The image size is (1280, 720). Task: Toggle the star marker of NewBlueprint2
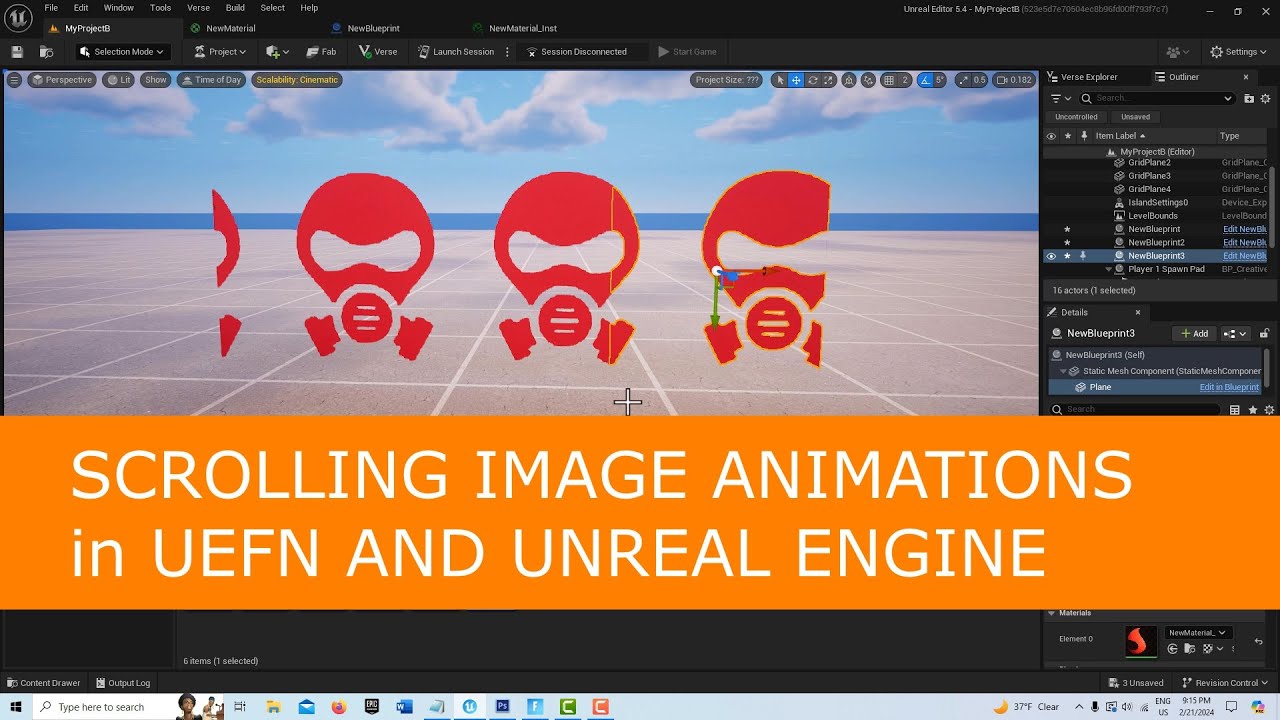click(1068, 242)
